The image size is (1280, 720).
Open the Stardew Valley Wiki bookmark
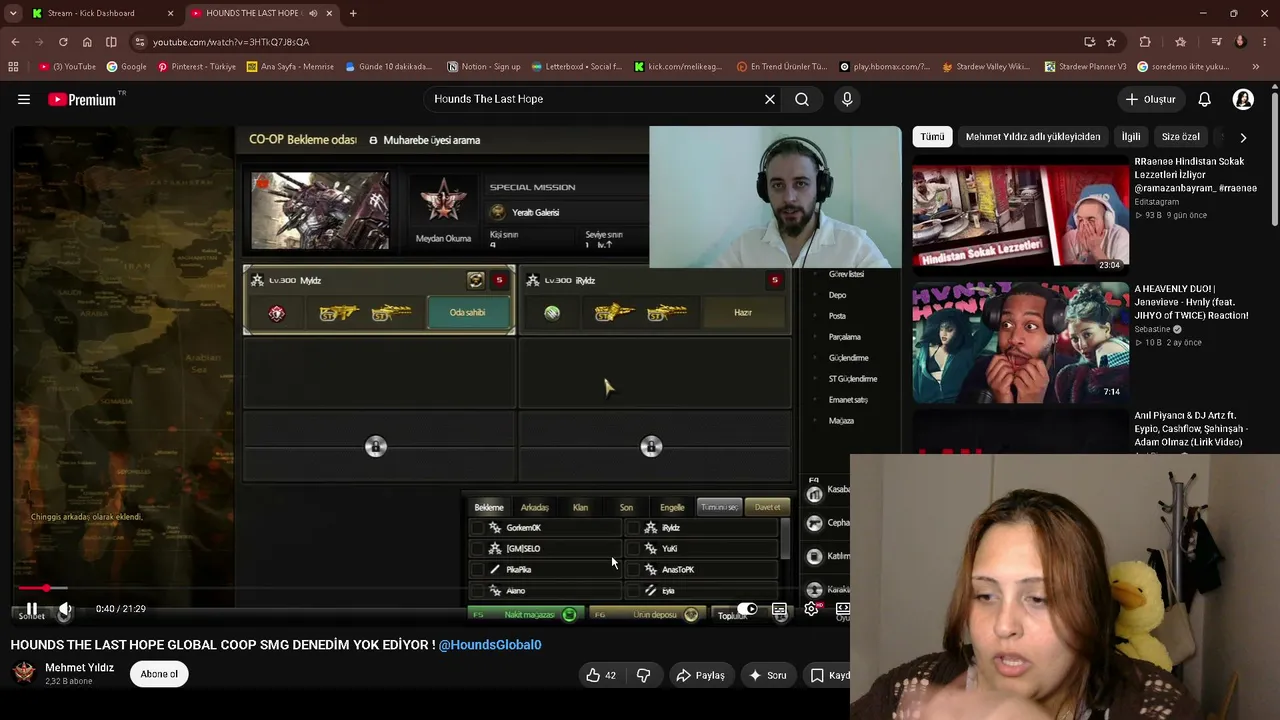click(x=987, y=67)
